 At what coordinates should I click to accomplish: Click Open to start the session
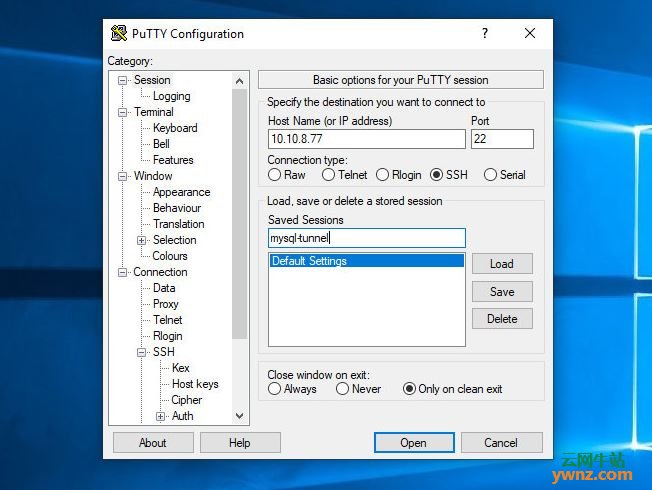[x=414, y=443]
